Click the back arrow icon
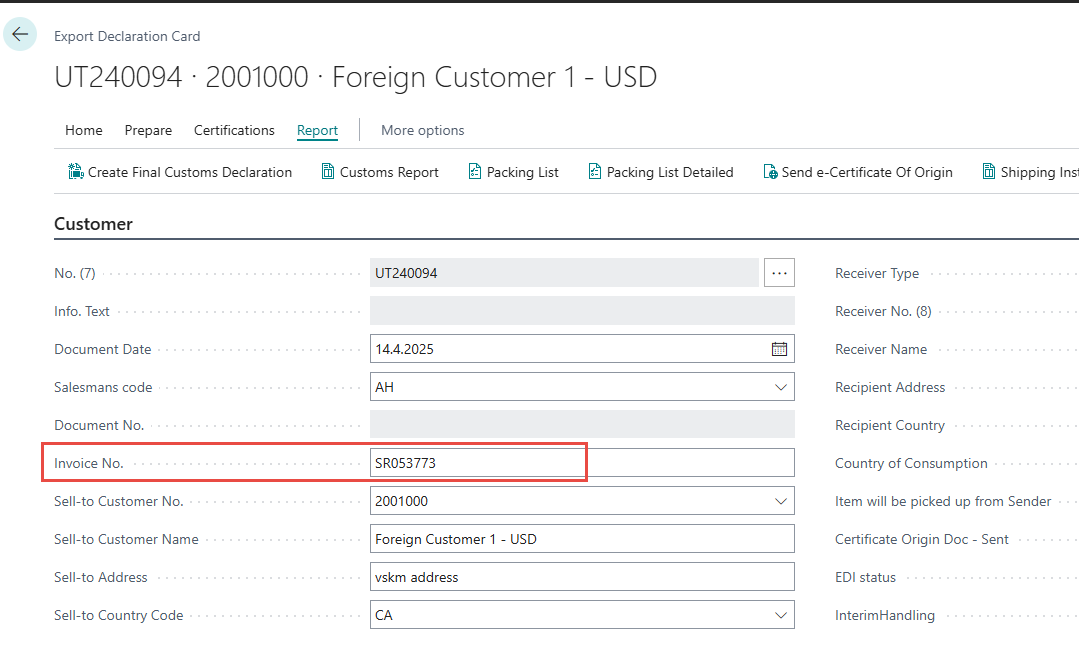 [x=20, y=34]
